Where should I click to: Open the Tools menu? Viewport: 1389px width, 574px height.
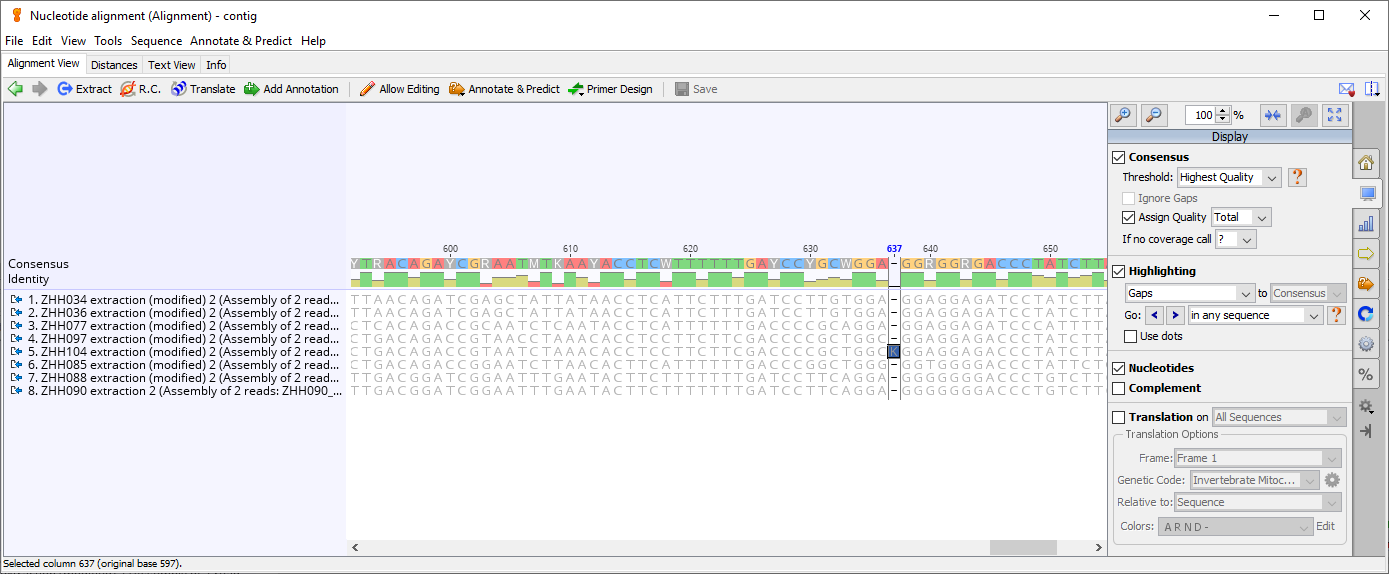(108, 41)
